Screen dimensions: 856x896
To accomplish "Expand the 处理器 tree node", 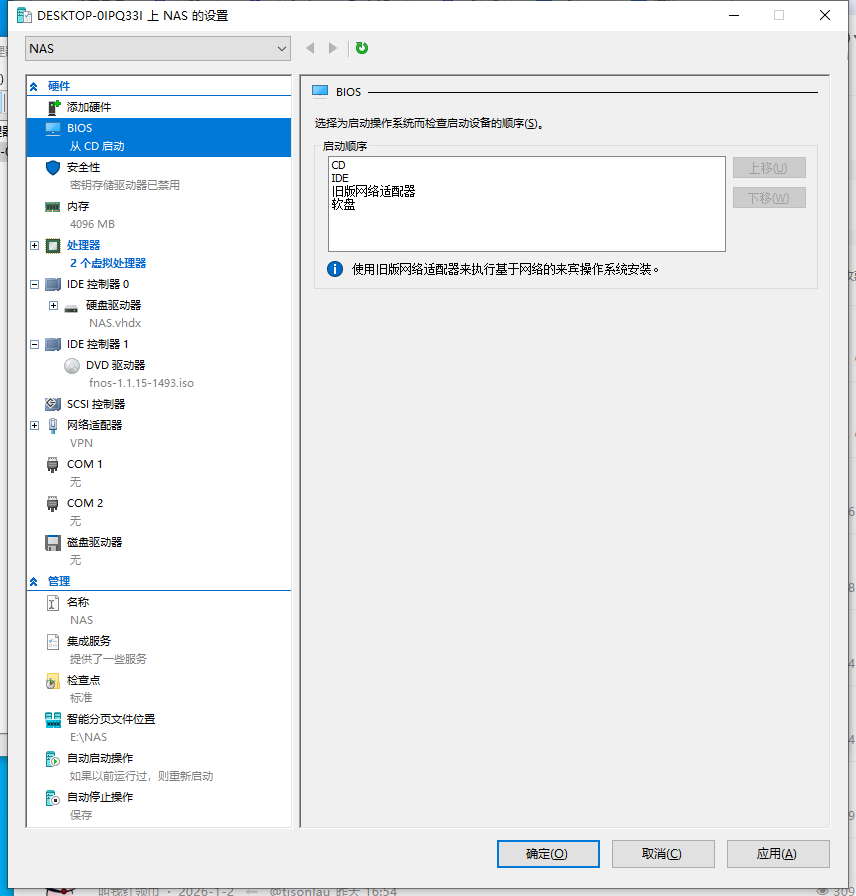I will click(x=34, y=245).
